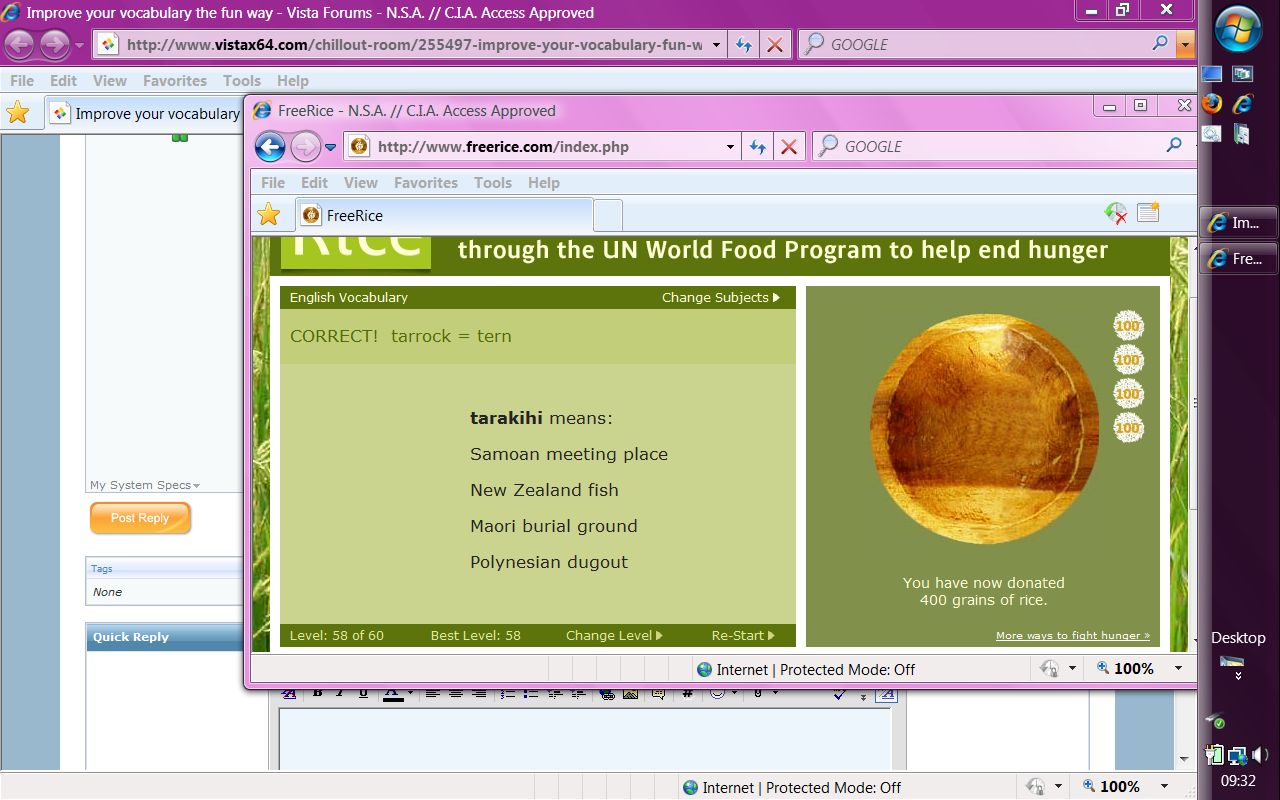1280x800 pixels.
Task: Click Forward arrow in FreeRice window
Action: point(305,147)
